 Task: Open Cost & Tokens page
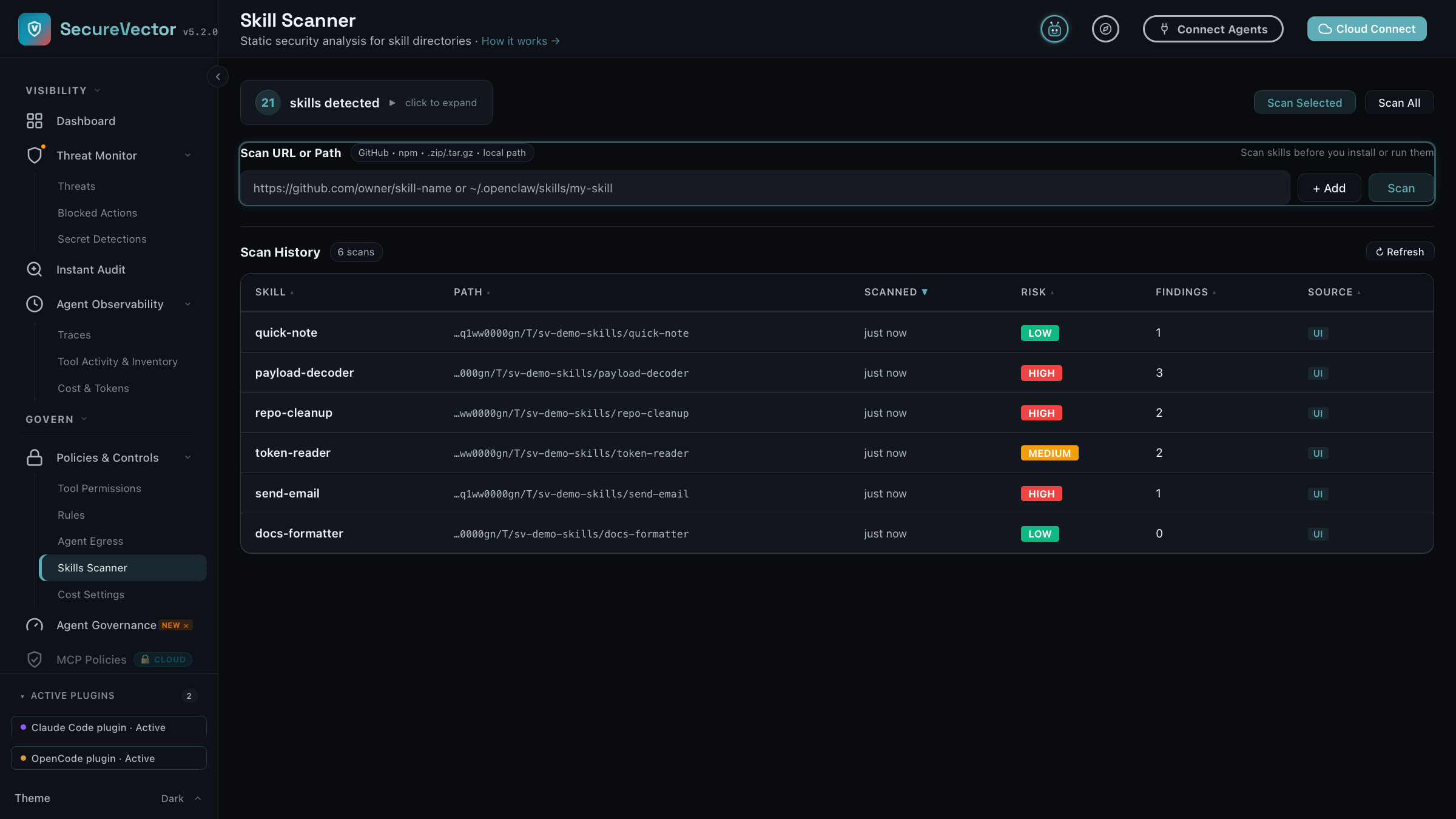point(93,388)
